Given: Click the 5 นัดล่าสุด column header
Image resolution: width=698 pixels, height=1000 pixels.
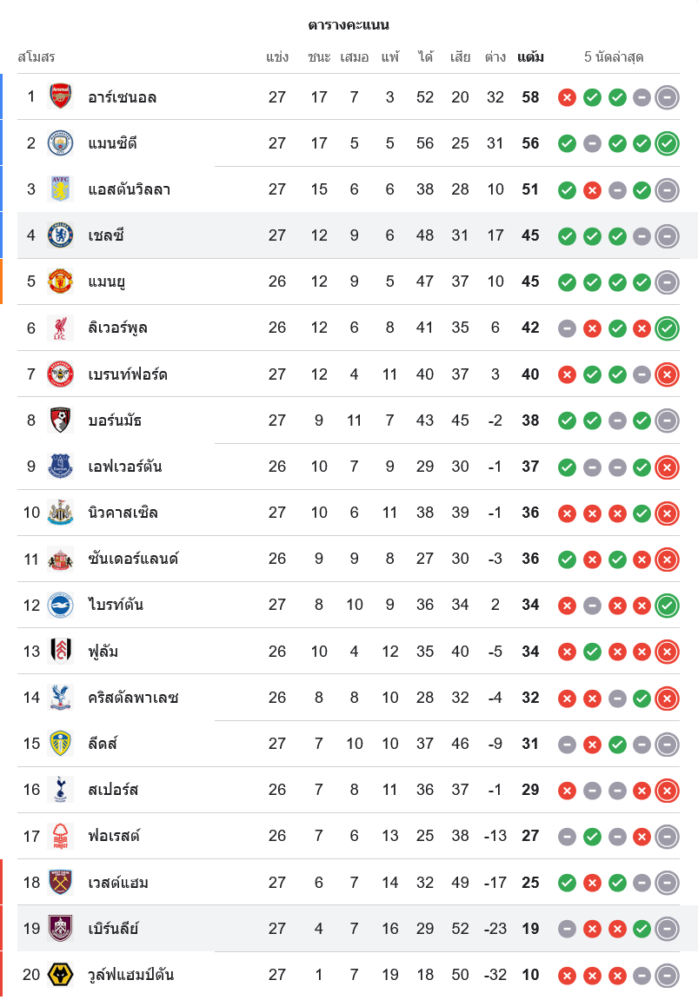Looking at the screenshot, I should tap(614, 57).
